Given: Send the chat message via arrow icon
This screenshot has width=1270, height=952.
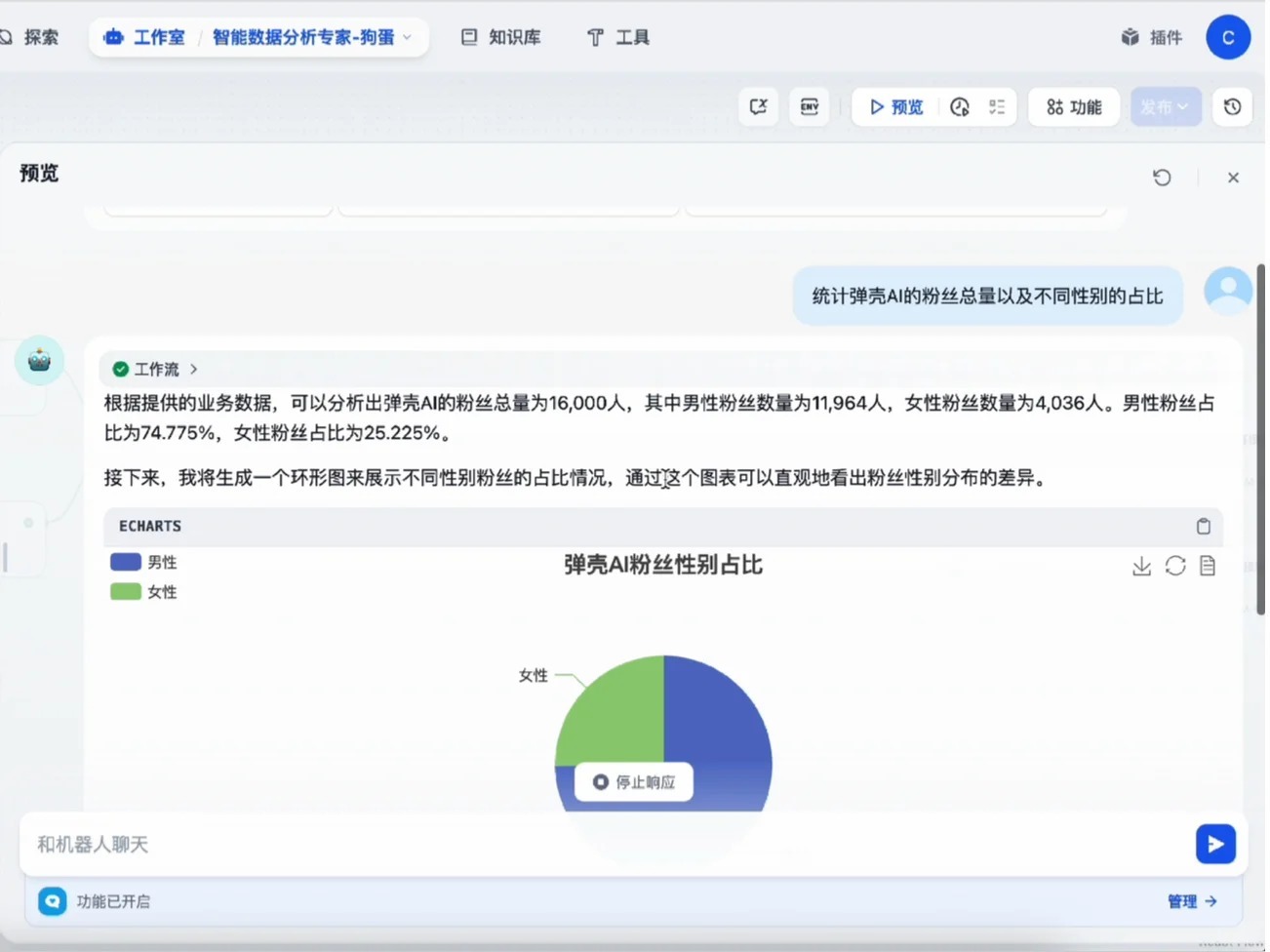Looking at the screenshot, I should [1215, 844].
